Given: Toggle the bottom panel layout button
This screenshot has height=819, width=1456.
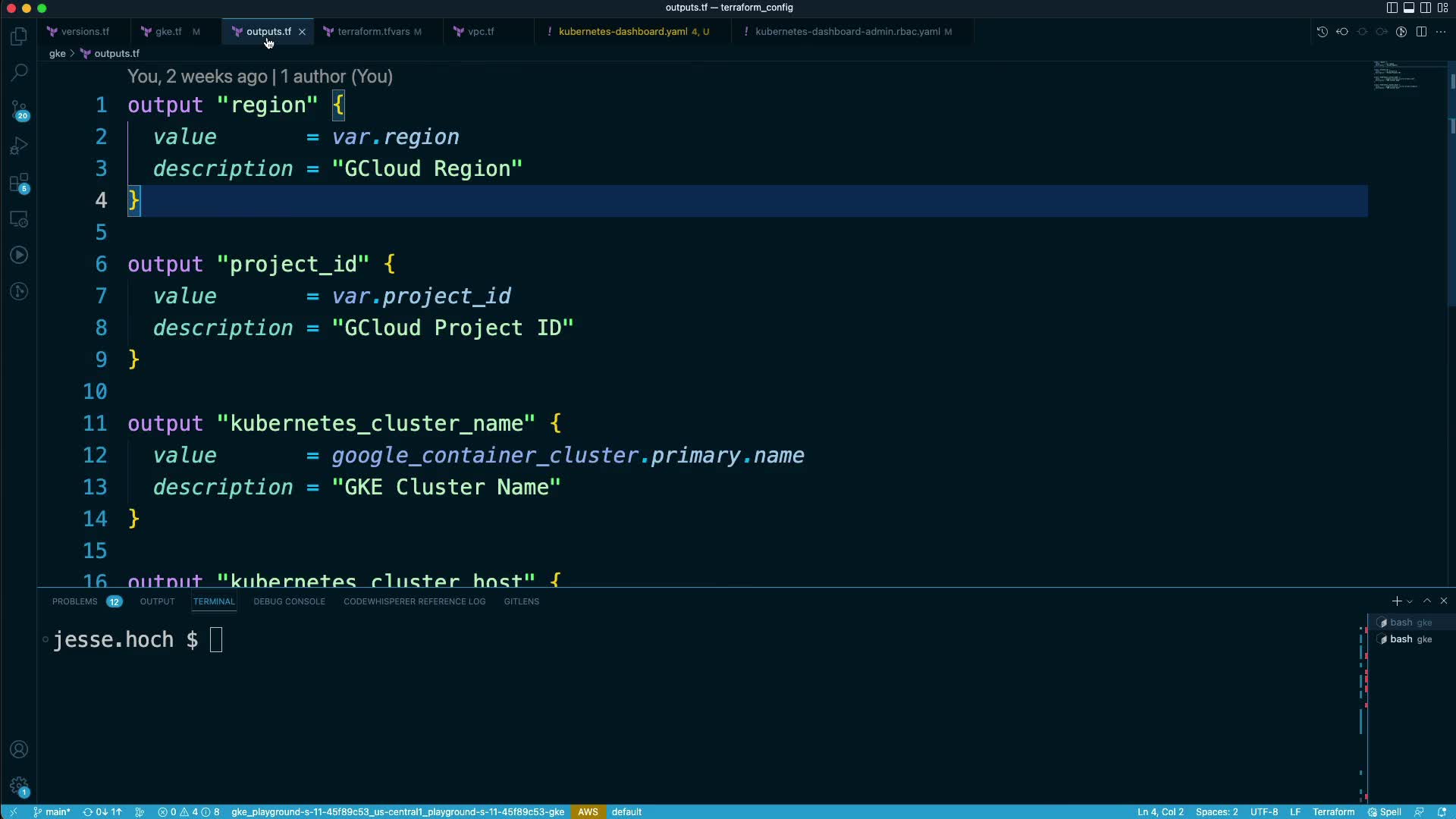Looking at the screenshot, I should (1408, 8).
